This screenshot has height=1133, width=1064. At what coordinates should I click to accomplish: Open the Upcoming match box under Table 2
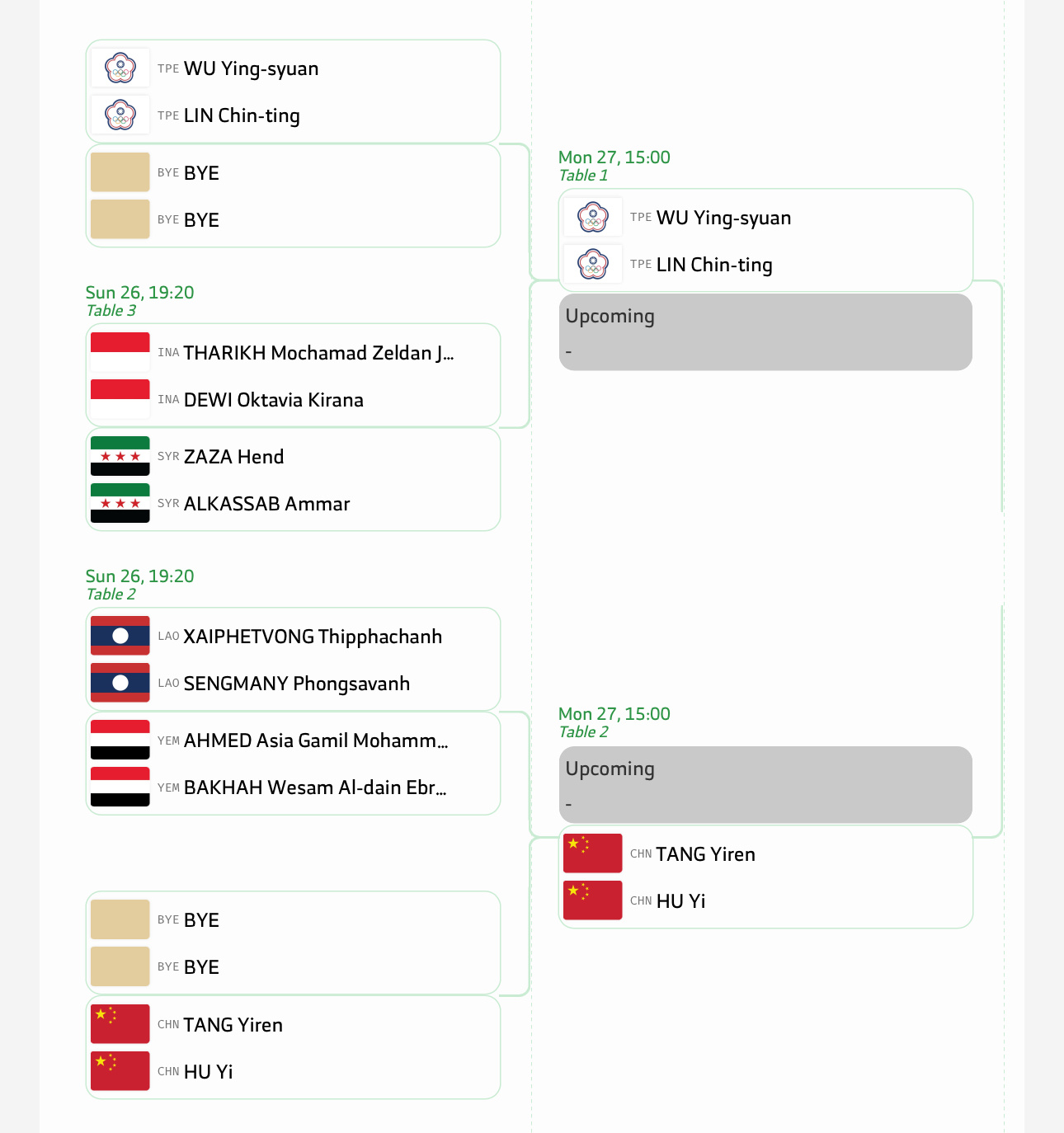[x=765, y=785]
